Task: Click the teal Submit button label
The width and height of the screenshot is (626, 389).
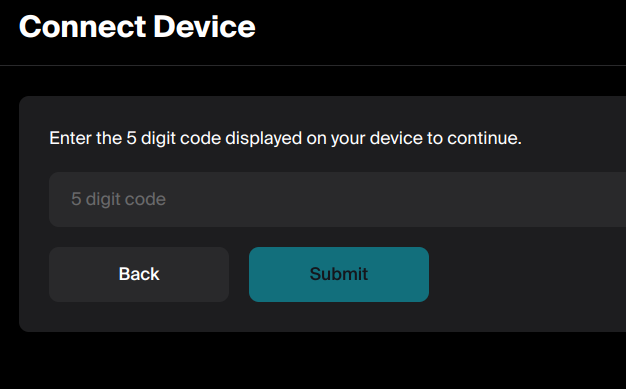Action: [339, 274]
